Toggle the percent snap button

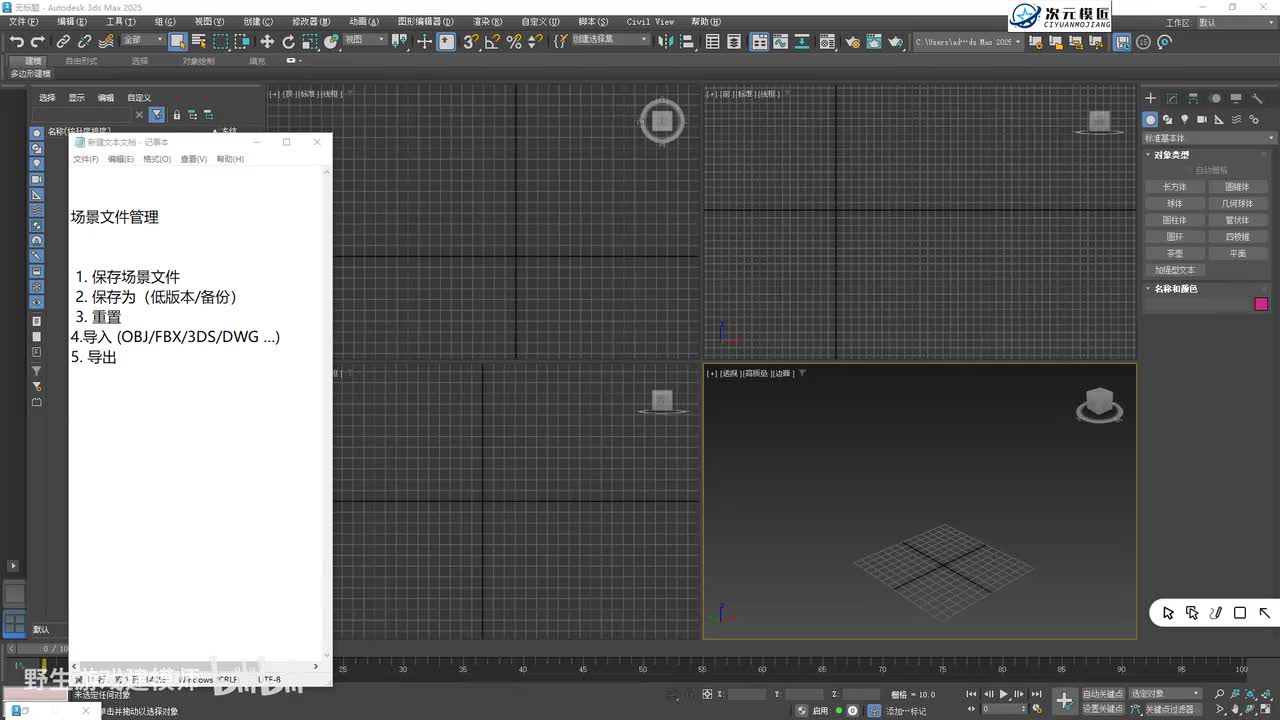point(514,41)
